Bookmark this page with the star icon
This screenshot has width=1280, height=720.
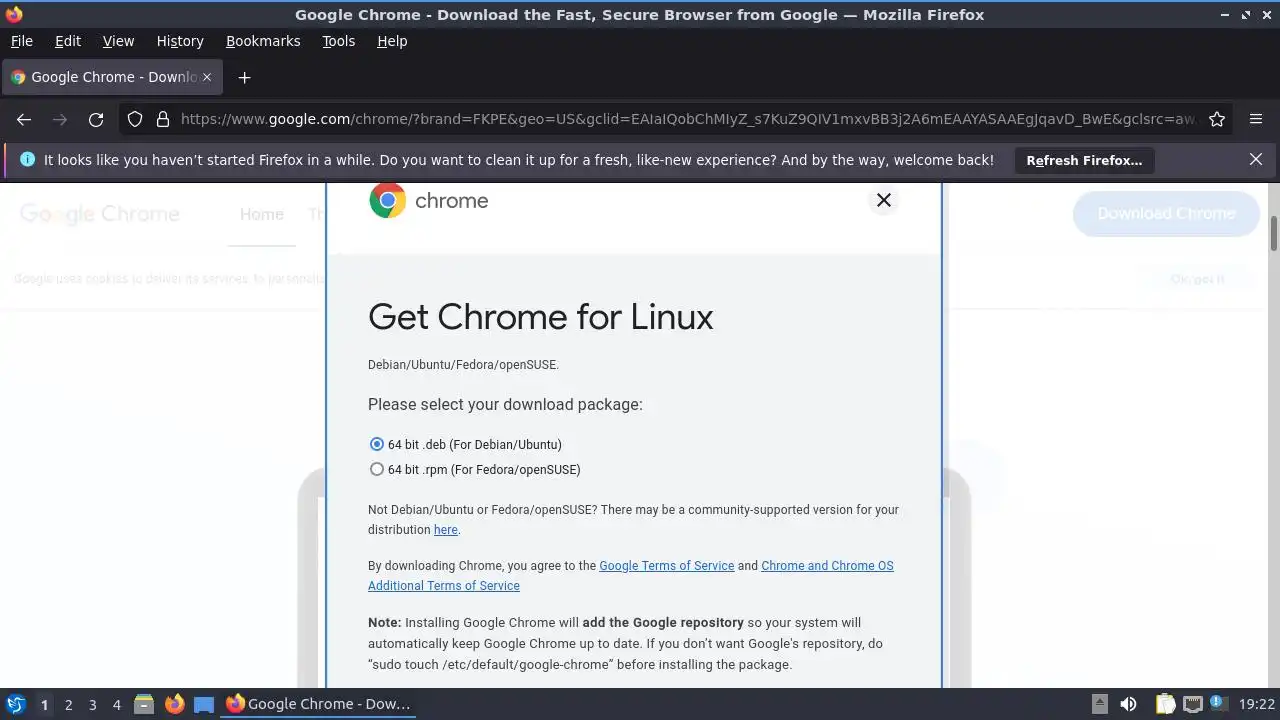[1217, 119]
